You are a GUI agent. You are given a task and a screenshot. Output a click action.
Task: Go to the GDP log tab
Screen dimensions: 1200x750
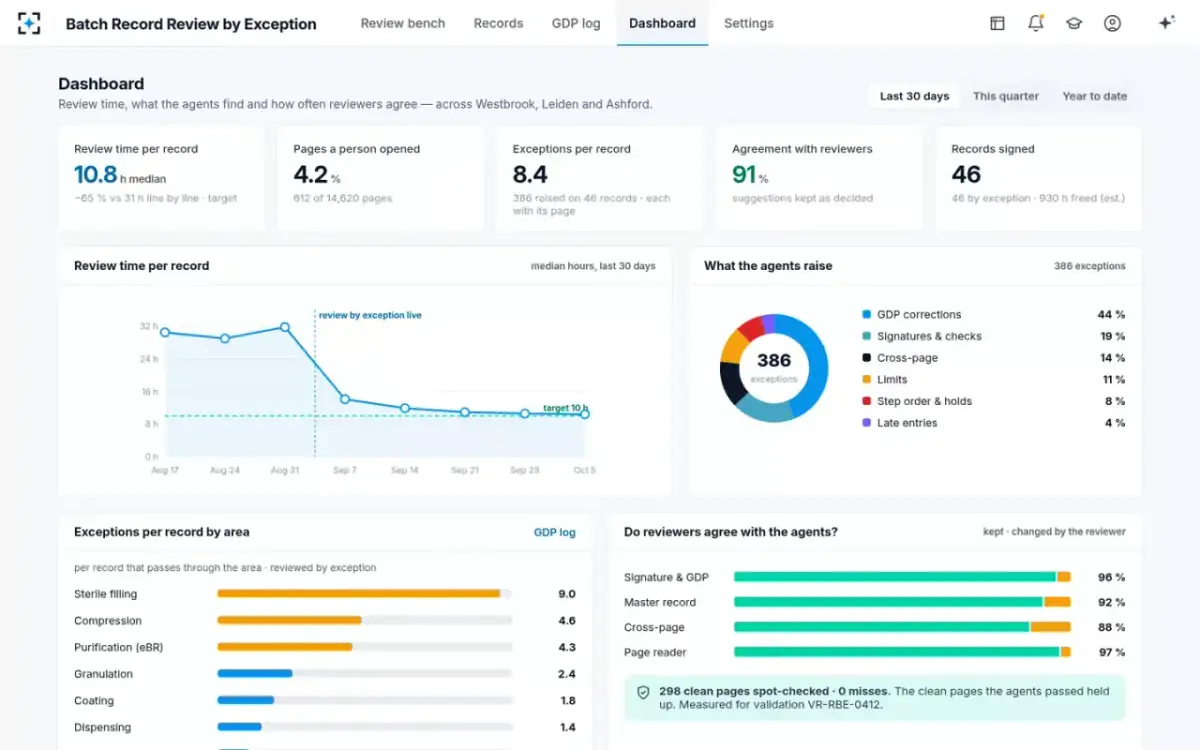pyautogui.click(x=576, y=23)
